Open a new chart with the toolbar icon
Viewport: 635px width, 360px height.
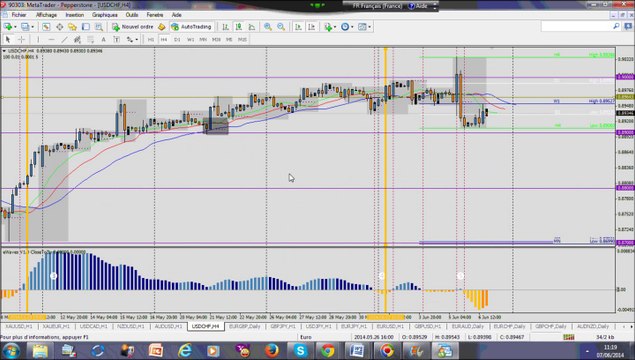tap(8, 27)
